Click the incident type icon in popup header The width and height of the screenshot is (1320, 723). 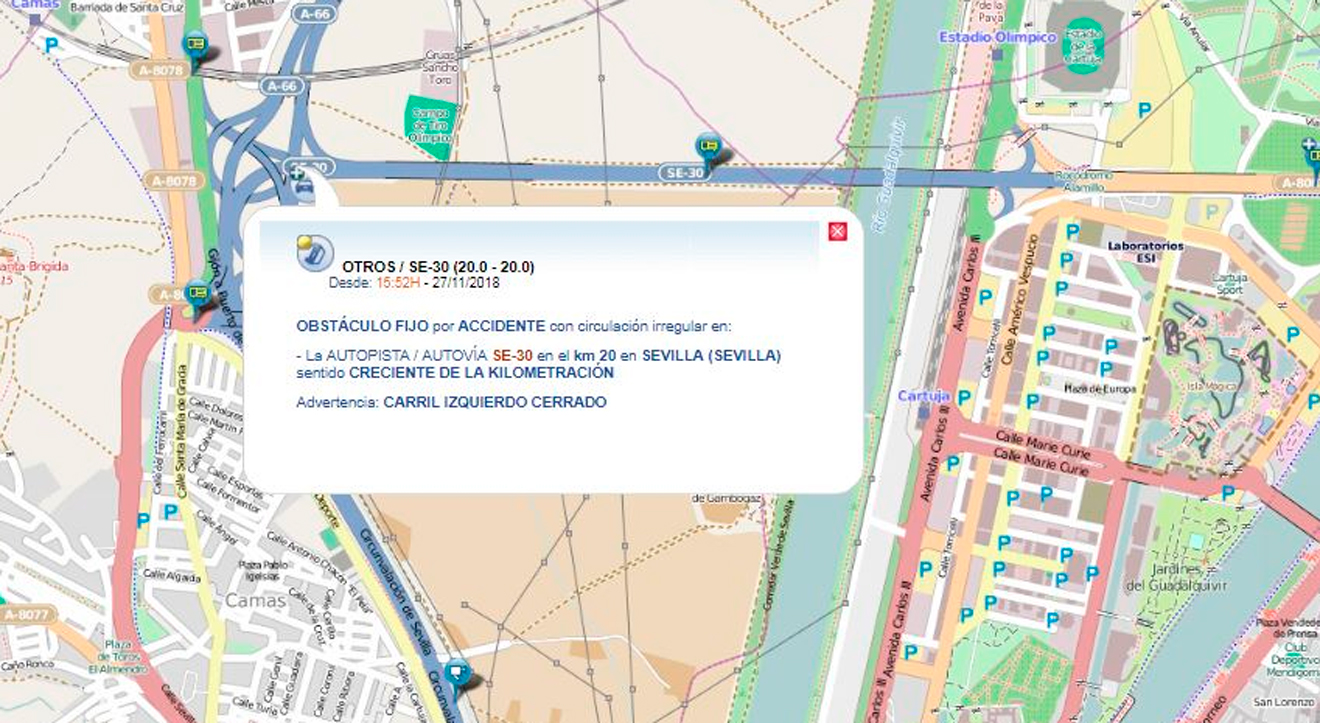[x=314, y=253]
